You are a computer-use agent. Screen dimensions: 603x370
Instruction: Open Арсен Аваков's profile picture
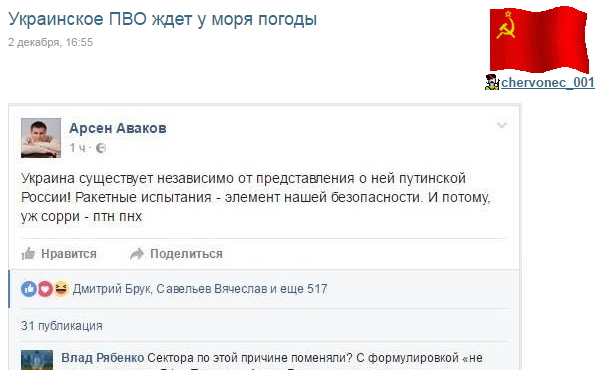tap(41, 138)
